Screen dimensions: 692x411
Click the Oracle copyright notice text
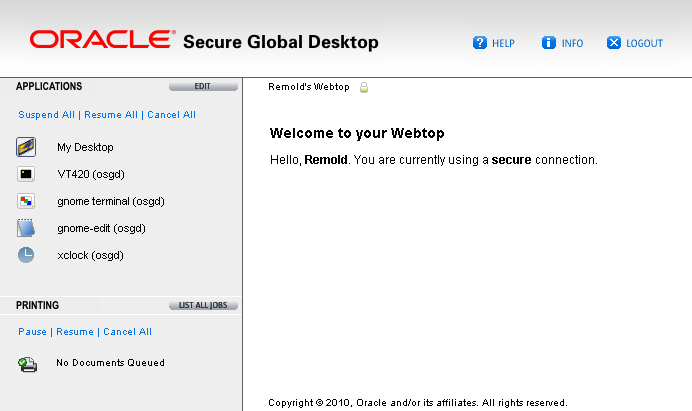tap(418, 403)
